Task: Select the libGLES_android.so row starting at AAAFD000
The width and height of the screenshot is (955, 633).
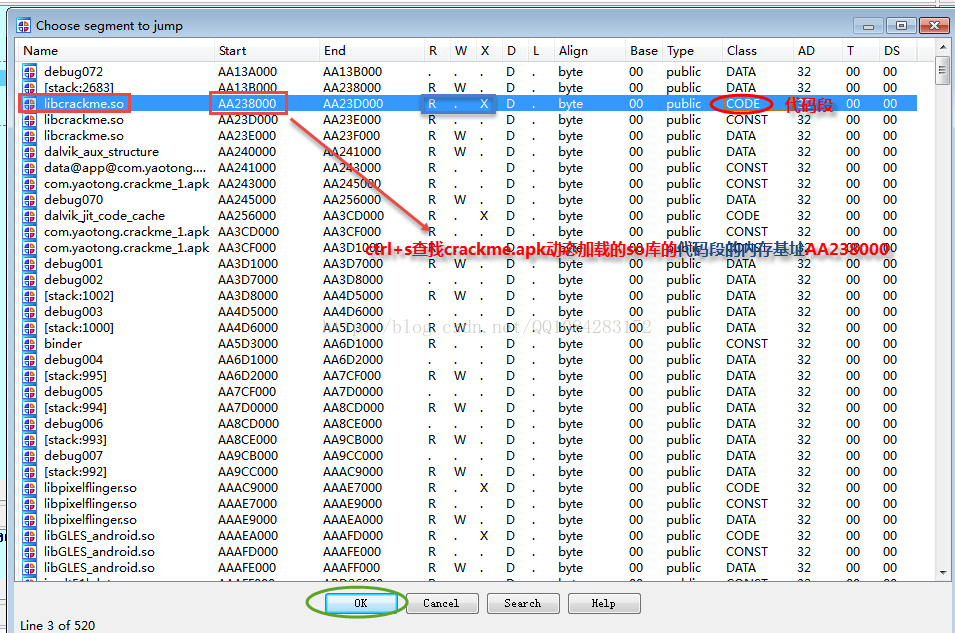Action: [467, 552]
